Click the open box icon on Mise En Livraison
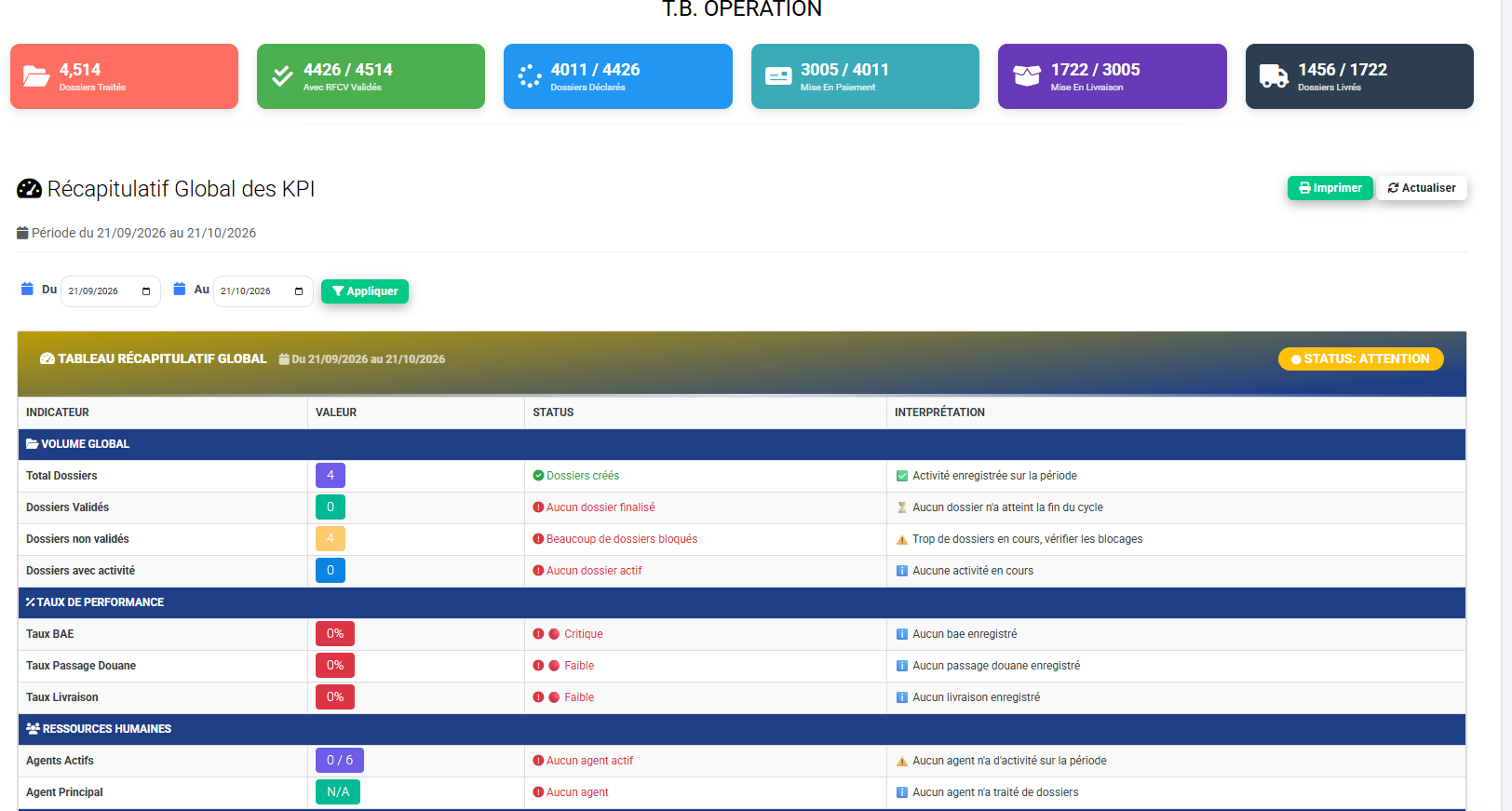 1027,76
